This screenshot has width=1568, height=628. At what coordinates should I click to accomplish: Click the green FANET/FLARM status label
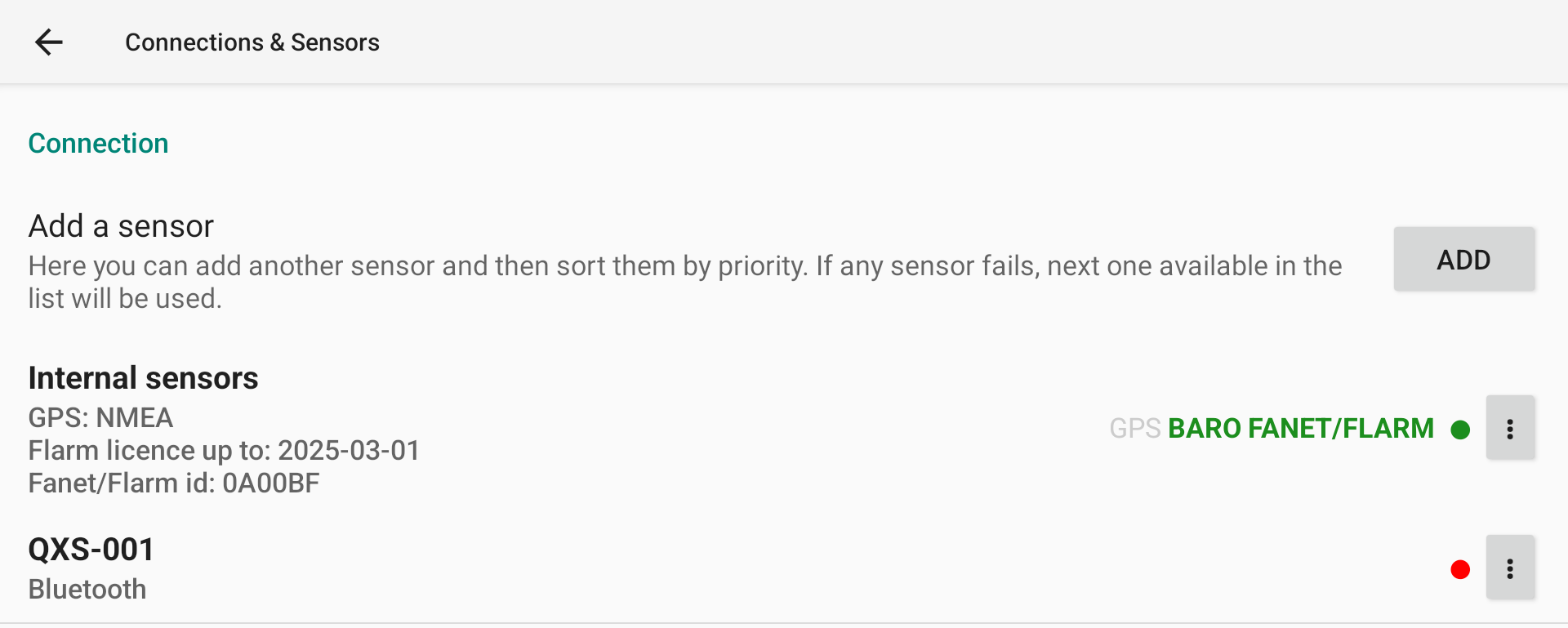point(1341,429)
